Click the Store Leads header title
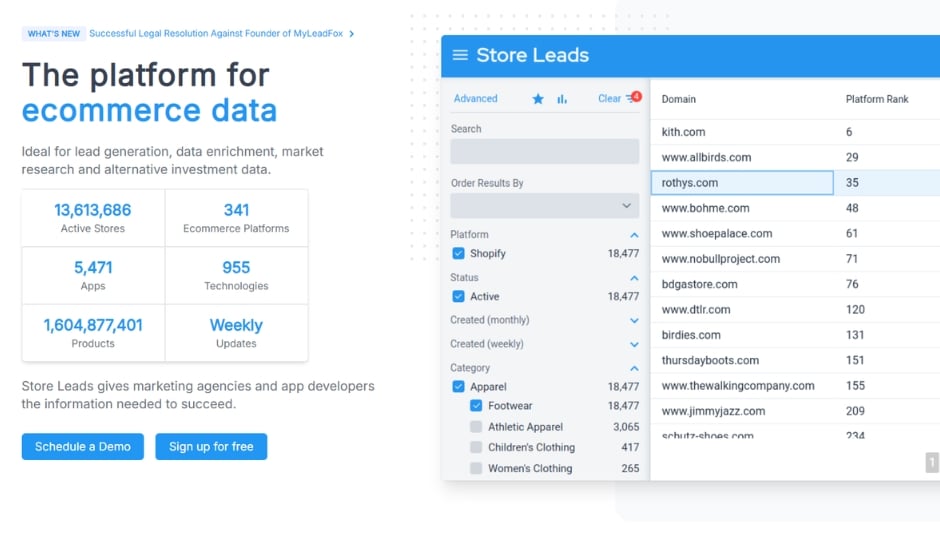The image size is (940, 540). click(x=532, y=55)
